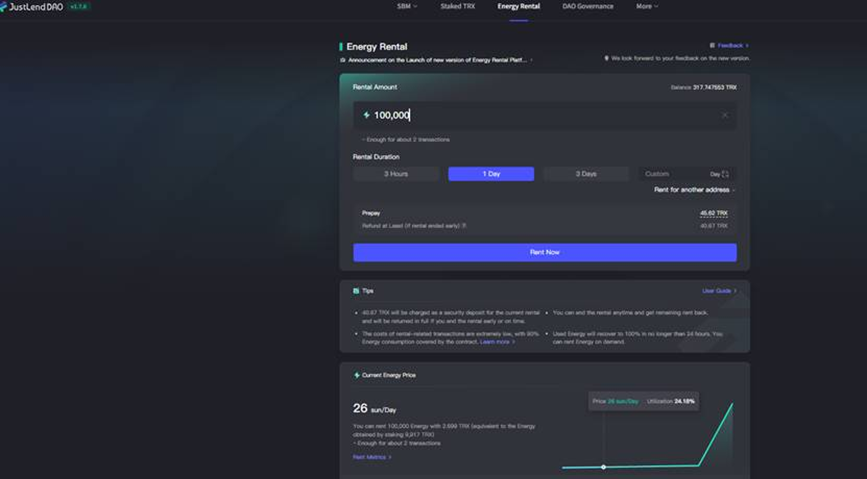Click the announcement speaker icon
The width and height of the screenshot is (867, 479).
pos(343,60)
